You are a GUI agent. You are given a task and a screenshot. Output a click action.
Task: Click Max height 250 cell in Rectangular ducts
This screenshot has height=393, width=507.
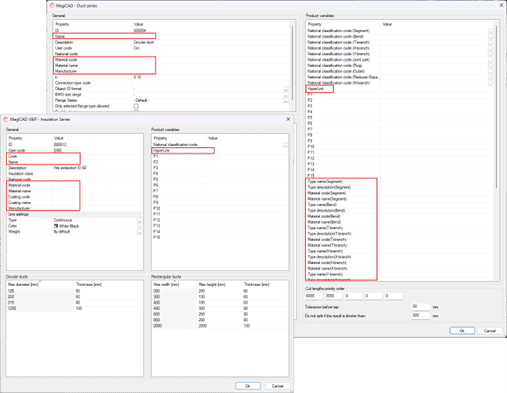(x=219, y=314)
